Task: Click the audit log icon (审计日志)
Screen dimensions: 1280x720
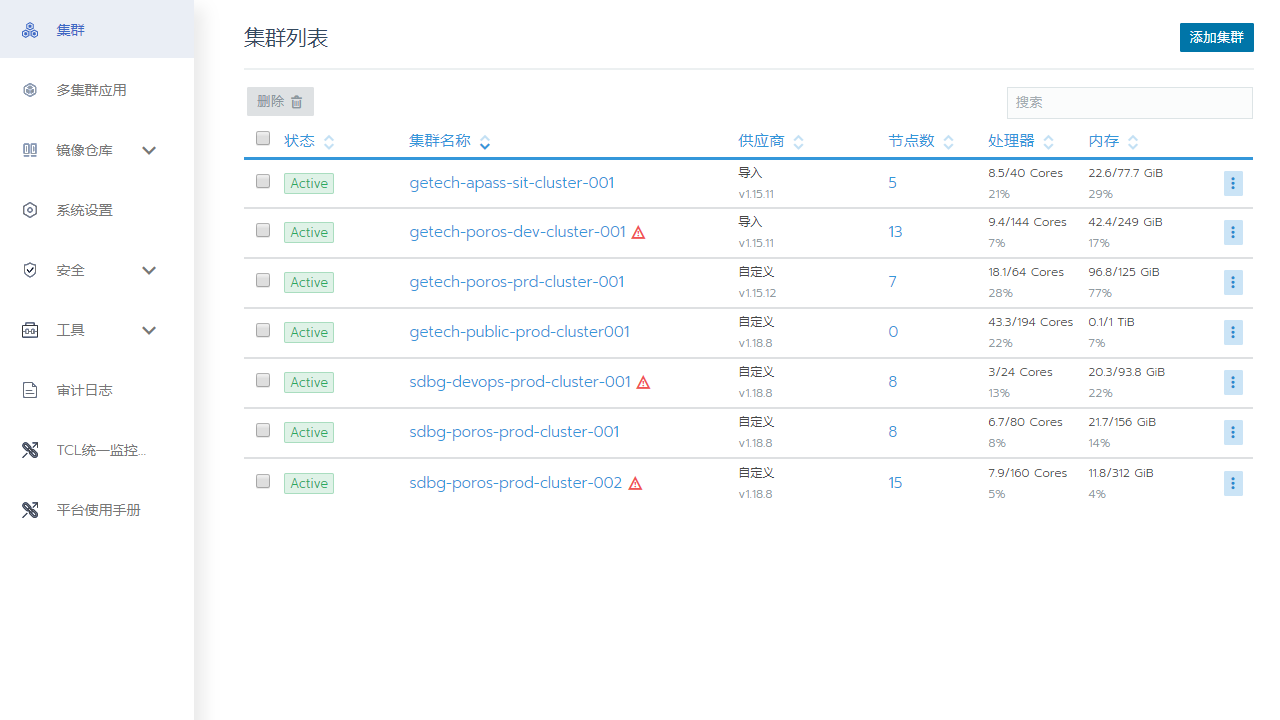Action: point(30,390)
